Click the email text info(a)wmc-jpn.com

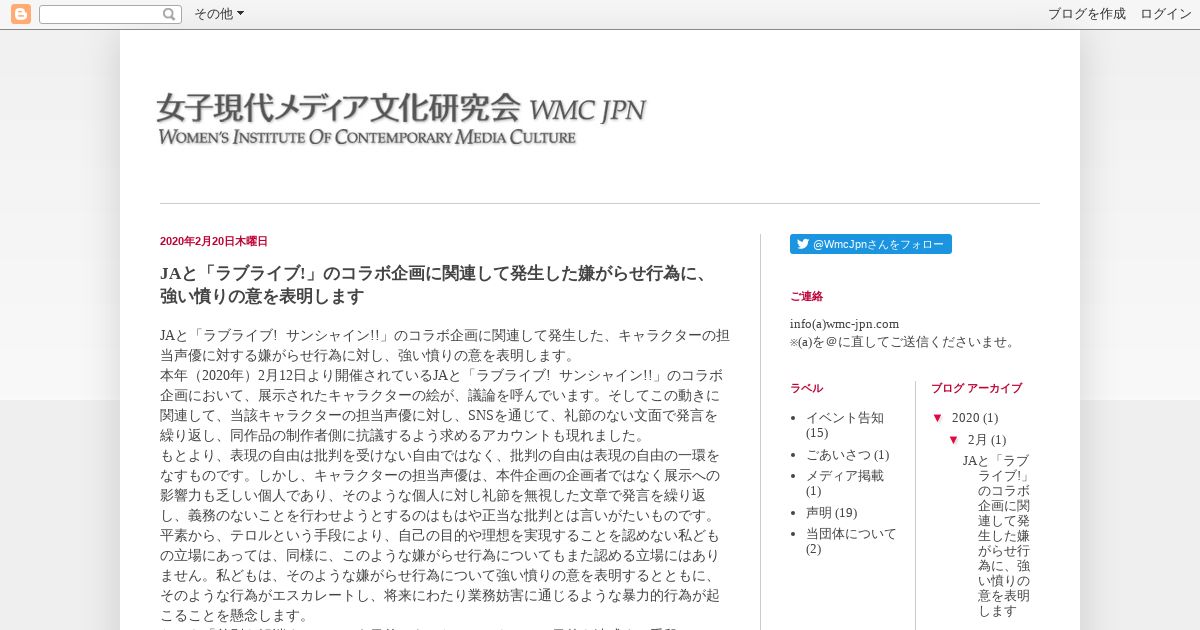click(x=844, y=323)
